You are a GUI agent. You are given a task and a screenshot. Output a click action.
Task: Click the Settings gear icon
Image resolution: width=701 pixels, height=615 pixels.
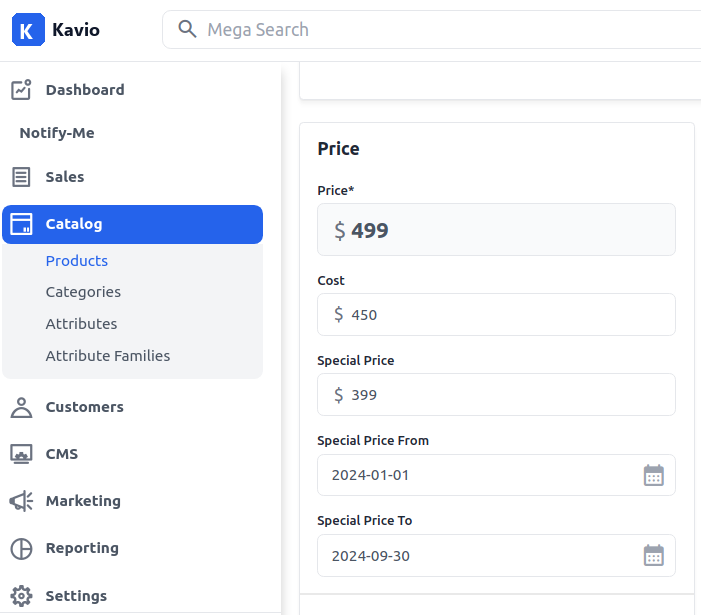(21, 596)
